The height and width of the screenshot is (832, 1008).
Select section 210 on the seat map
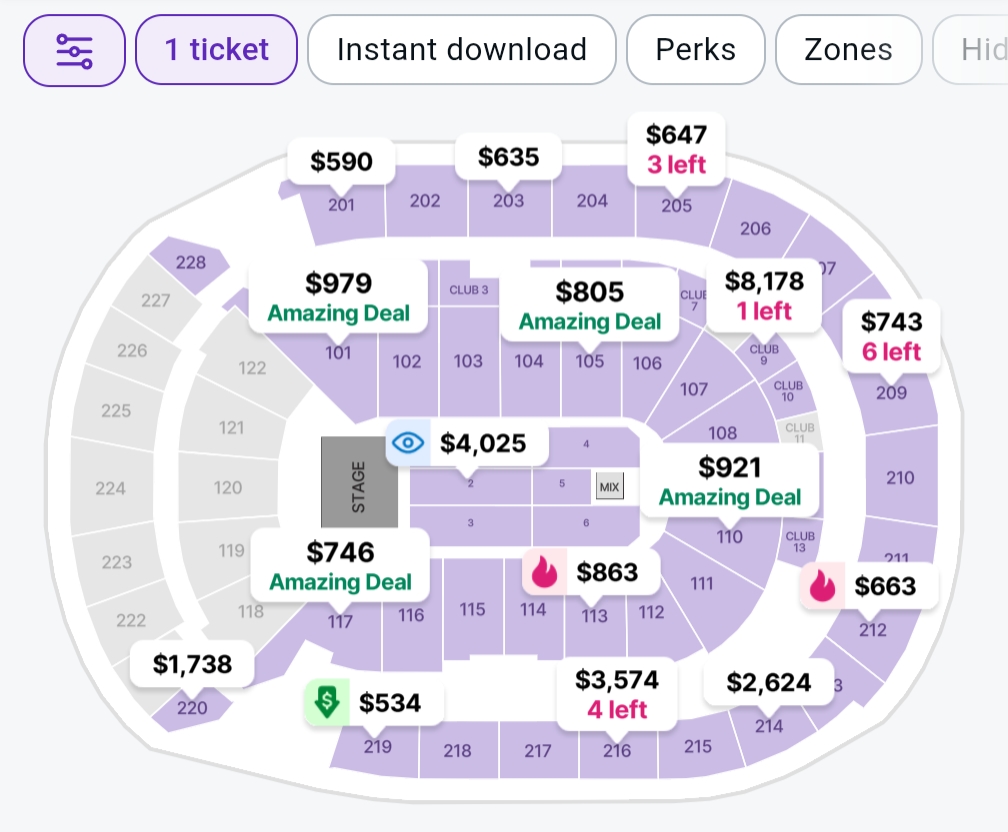[x=900, y=478]
